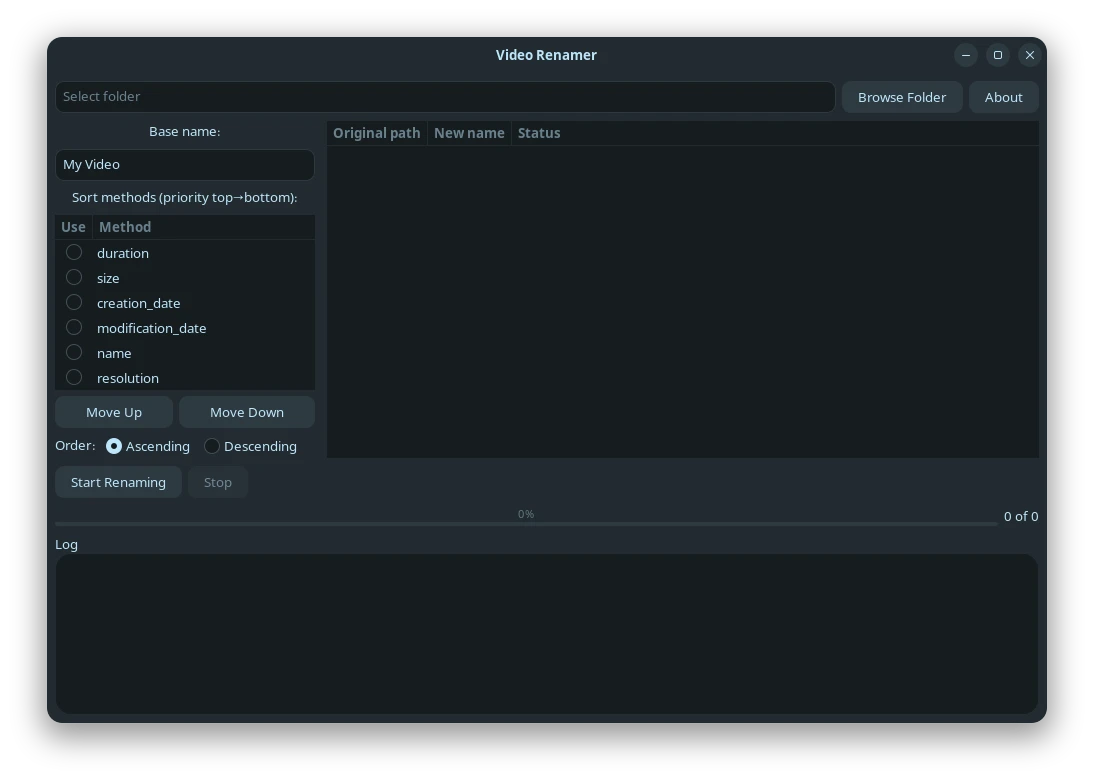This screenshot has width=1094, height=780.
Task: Enable the modification_date sort method
Action: (74, 327)
